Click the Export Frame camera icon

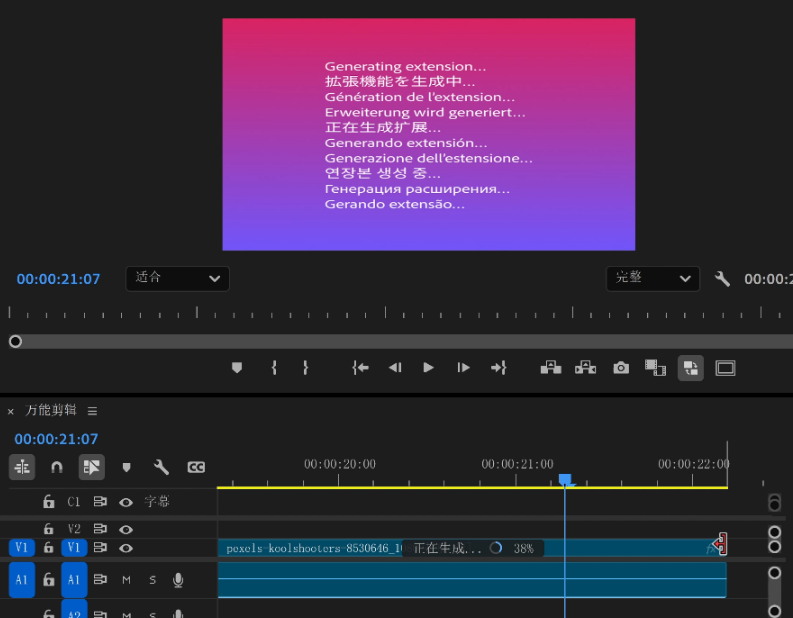pos(621,368)
